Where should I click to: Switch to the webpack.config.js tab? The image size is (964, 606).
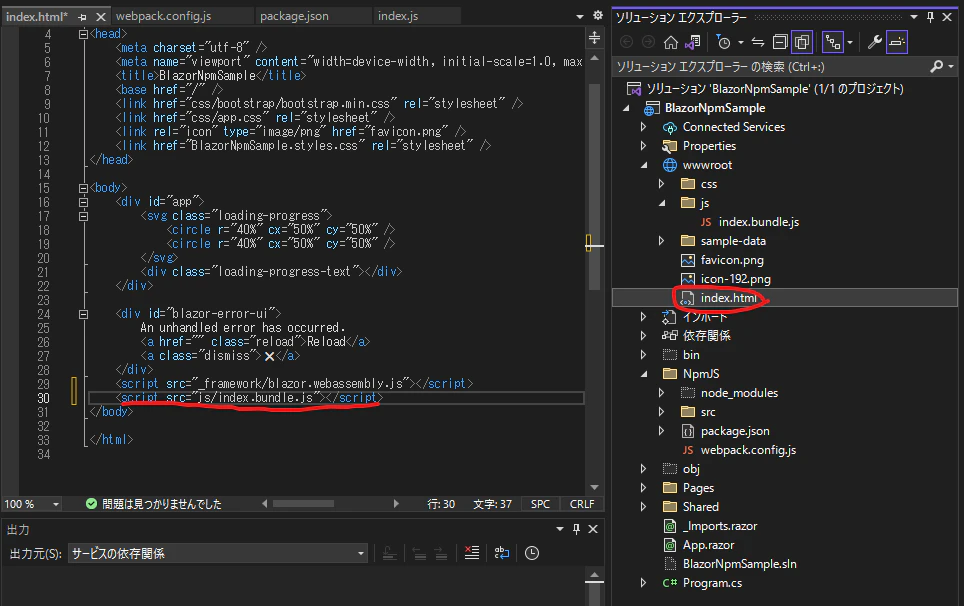pos(164,17)
